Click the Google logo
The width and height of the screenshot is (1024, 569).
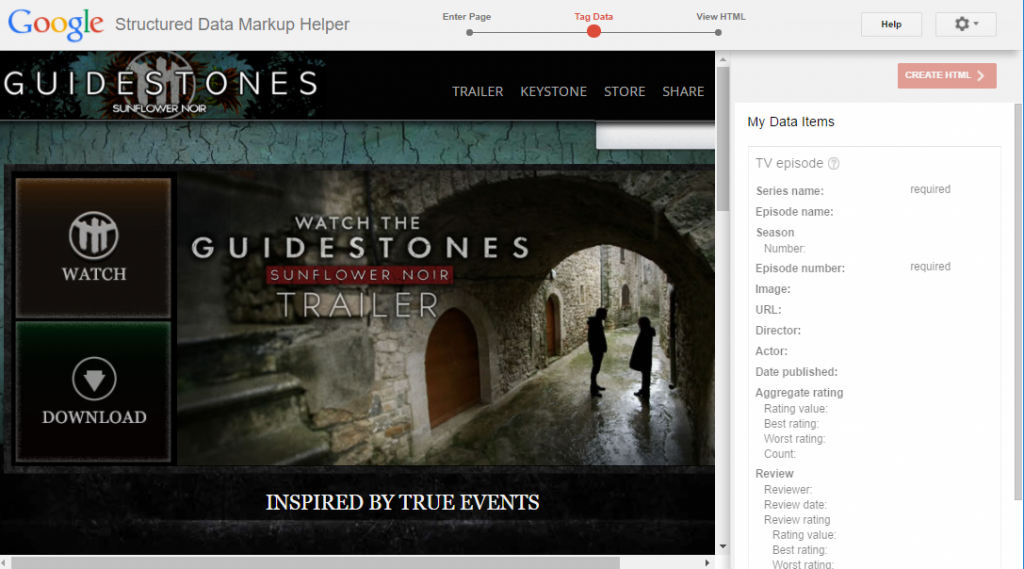point(56,24)
